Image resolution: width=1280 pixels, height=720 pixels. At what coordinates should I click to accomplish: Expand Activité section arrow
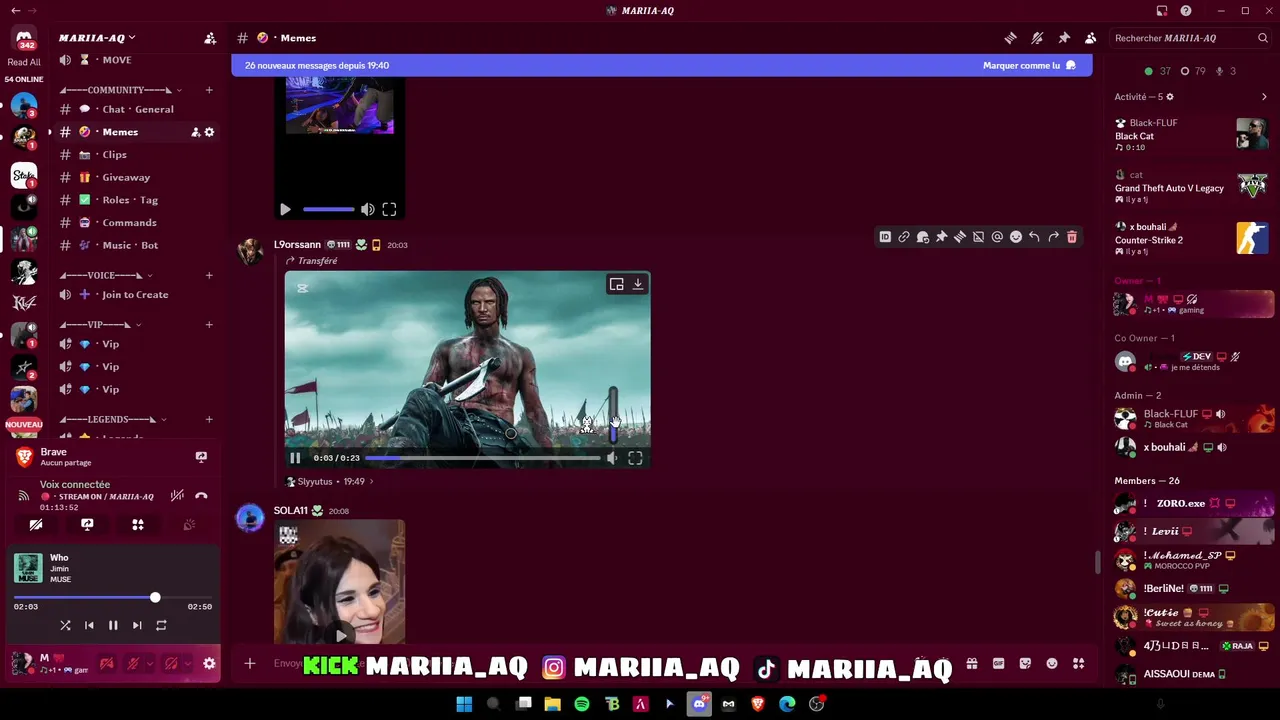pos(1264,97)
